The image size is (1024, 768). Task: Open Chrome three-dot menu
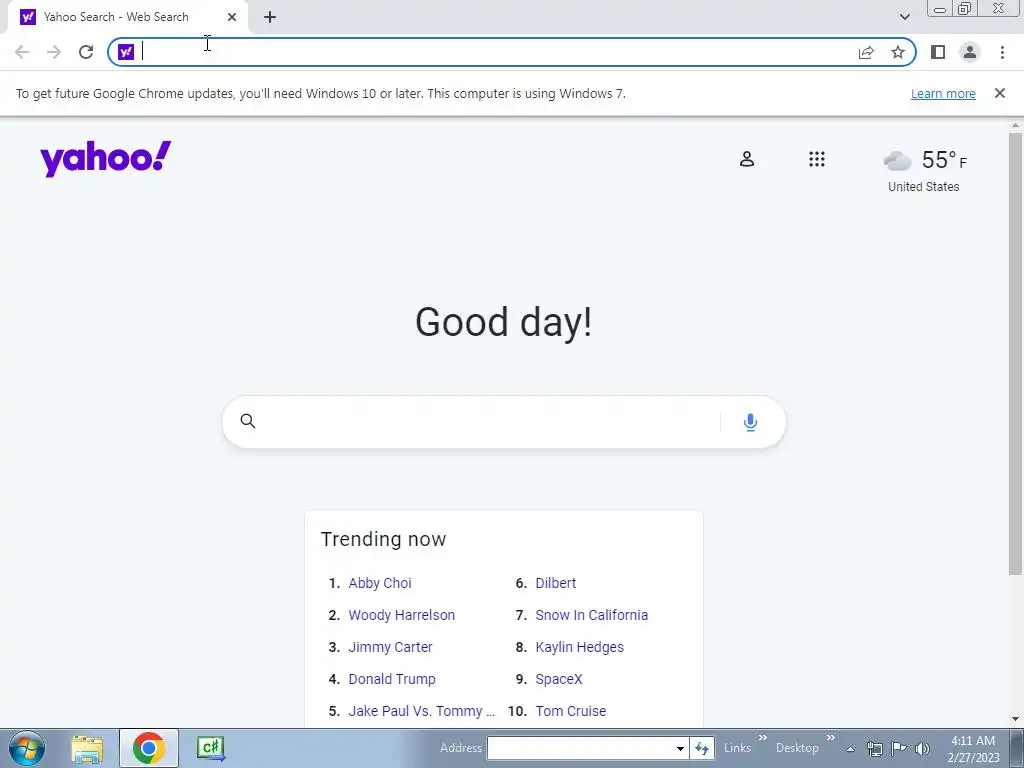1002,52
